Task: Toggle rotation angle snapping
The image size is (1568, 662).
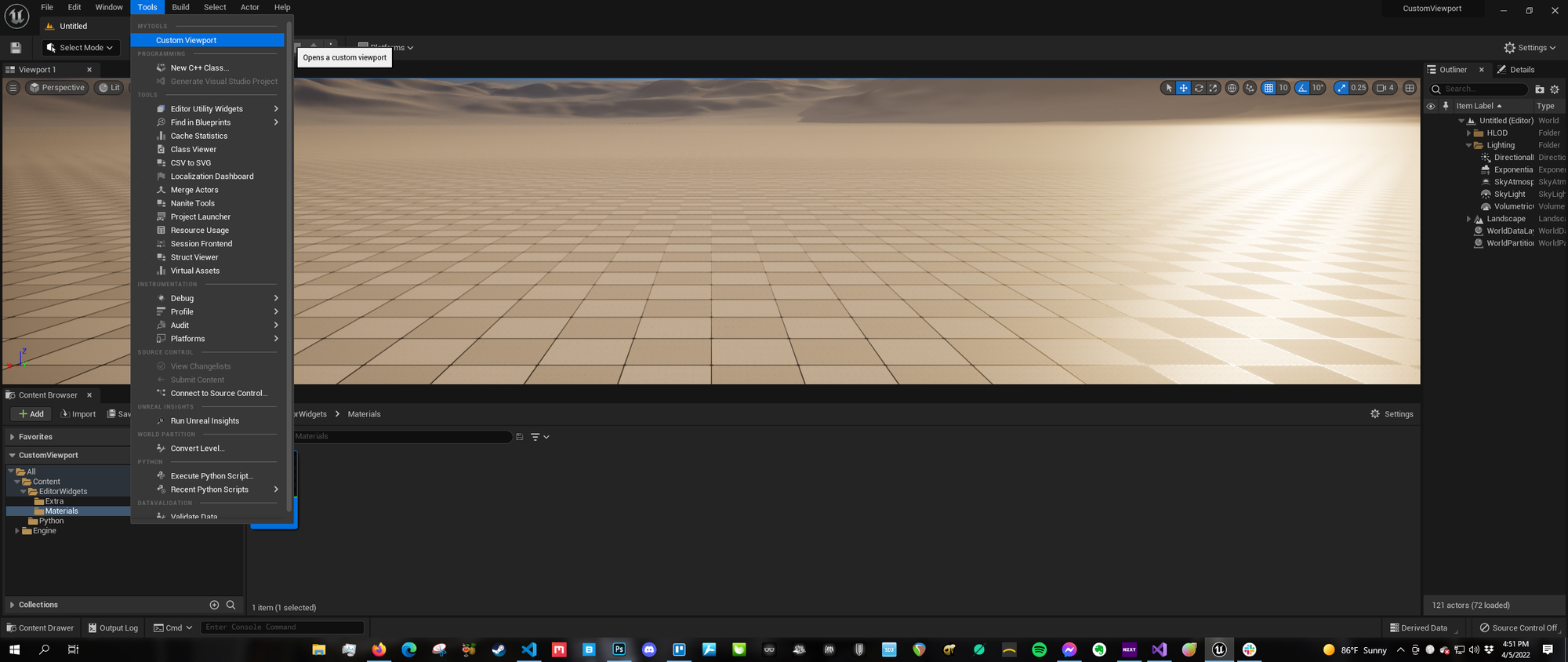Action: coord(1302,88)
